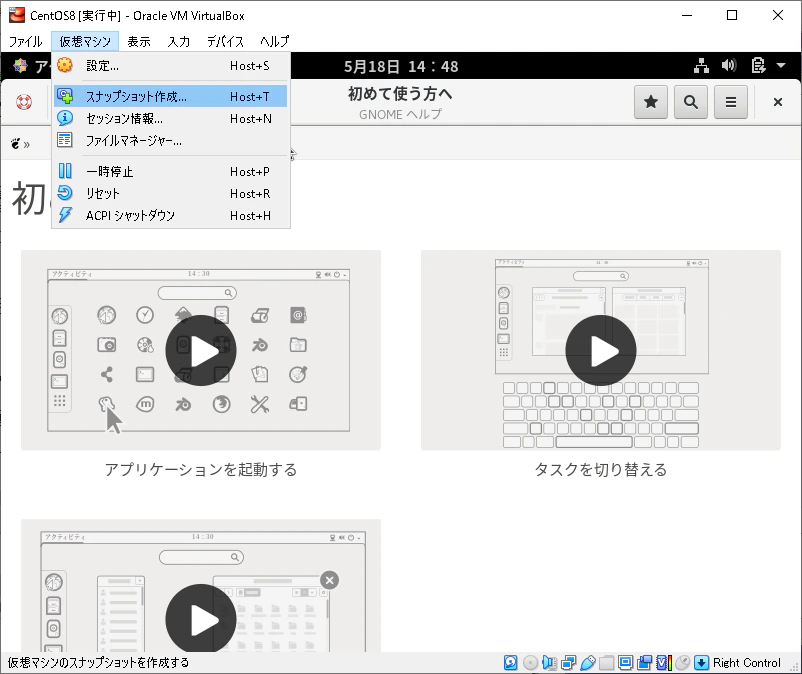Open the 表示 menu
The image size is (802, 674).
[x=139, y=41]
